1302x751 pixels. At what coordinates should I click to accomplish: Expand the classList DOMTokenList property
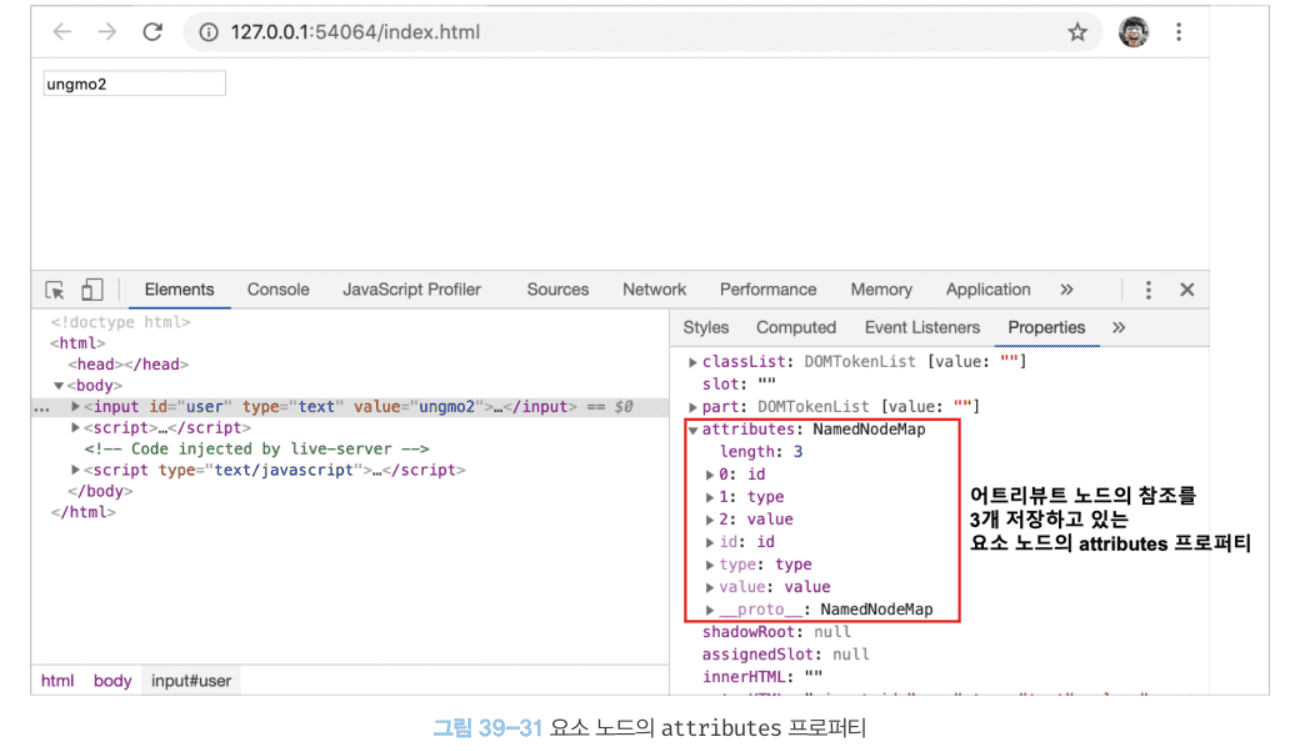[x=693, y=362]
